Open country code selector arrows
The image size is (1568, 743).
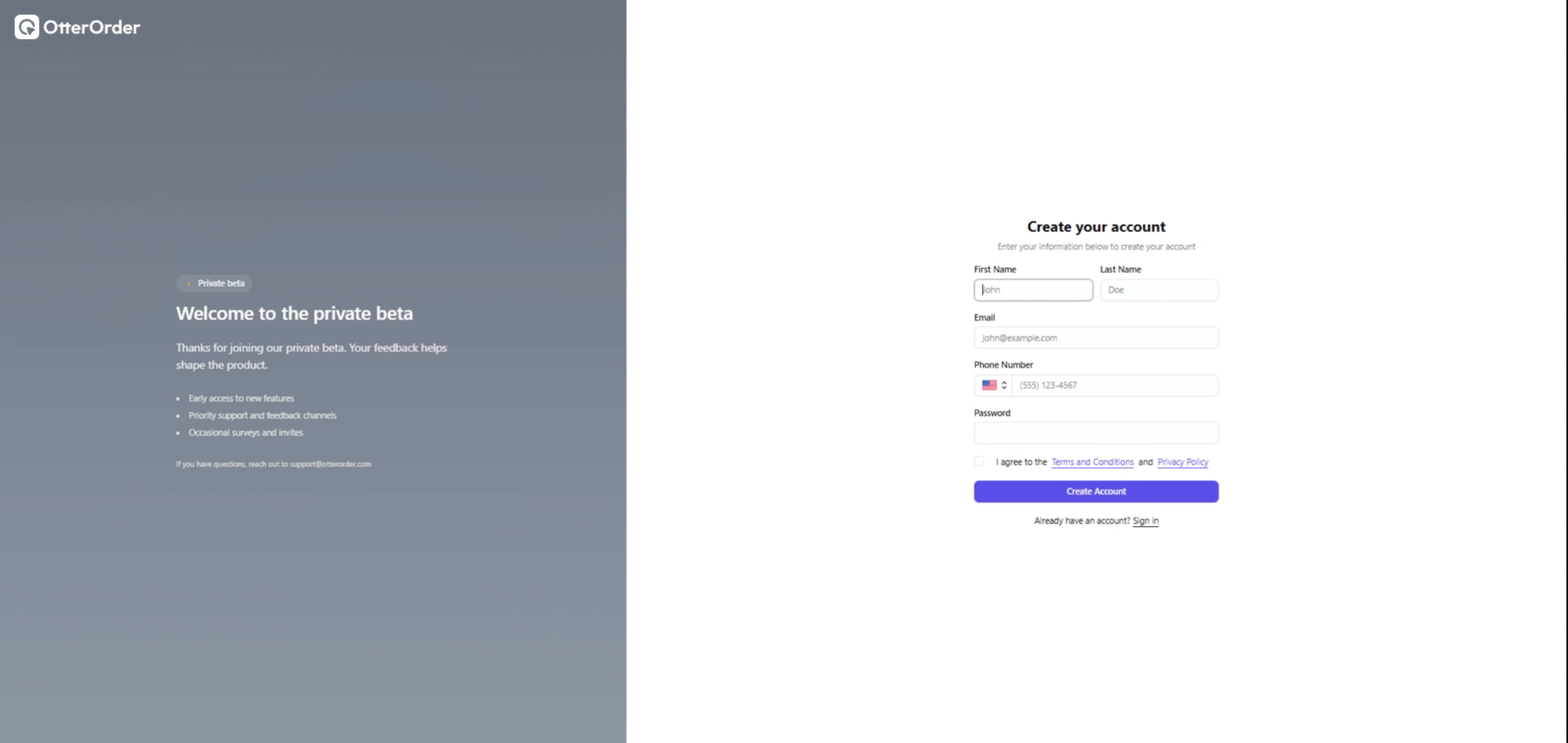tap(1004, 386)
